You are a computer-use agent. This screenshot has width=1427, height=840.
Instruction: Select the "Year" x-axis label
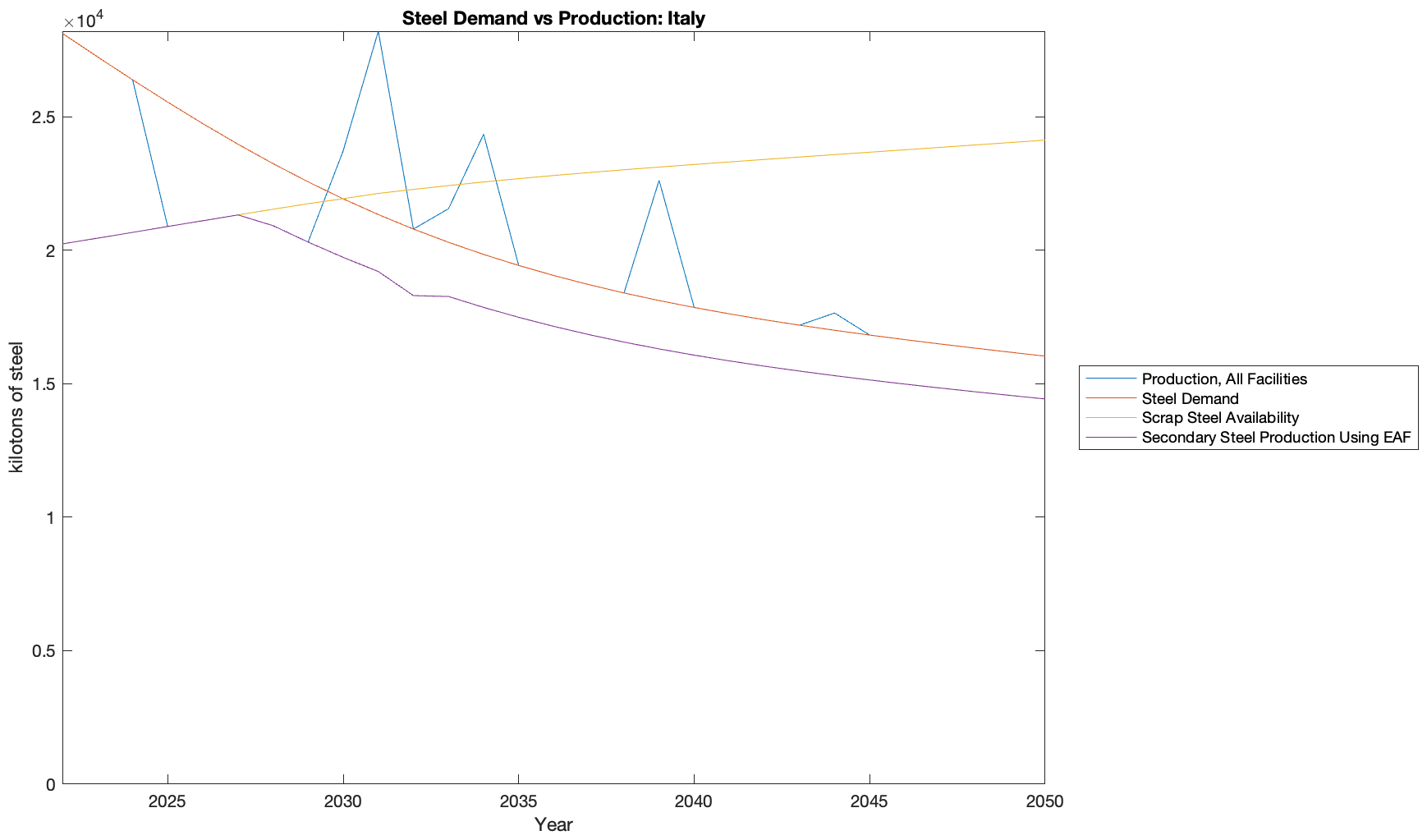[553, 824]
